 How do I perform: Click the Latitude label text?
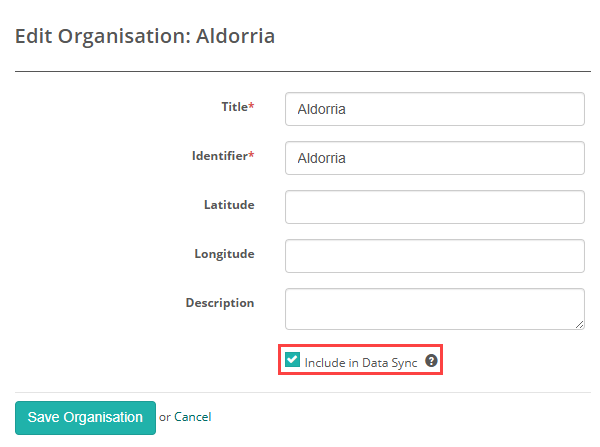[229, 205]
